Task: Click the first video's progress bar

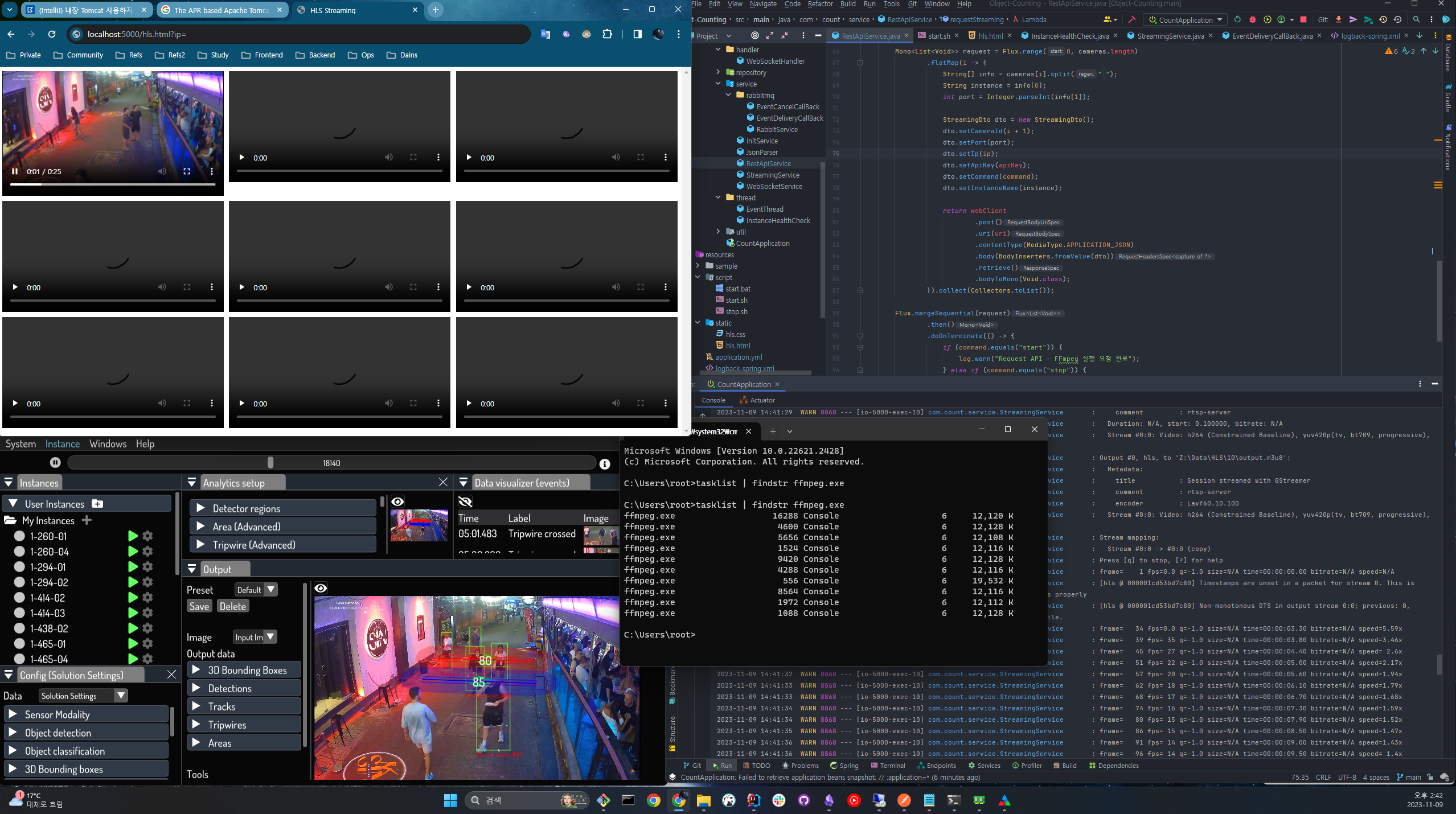Action: (x=113, y=184)
